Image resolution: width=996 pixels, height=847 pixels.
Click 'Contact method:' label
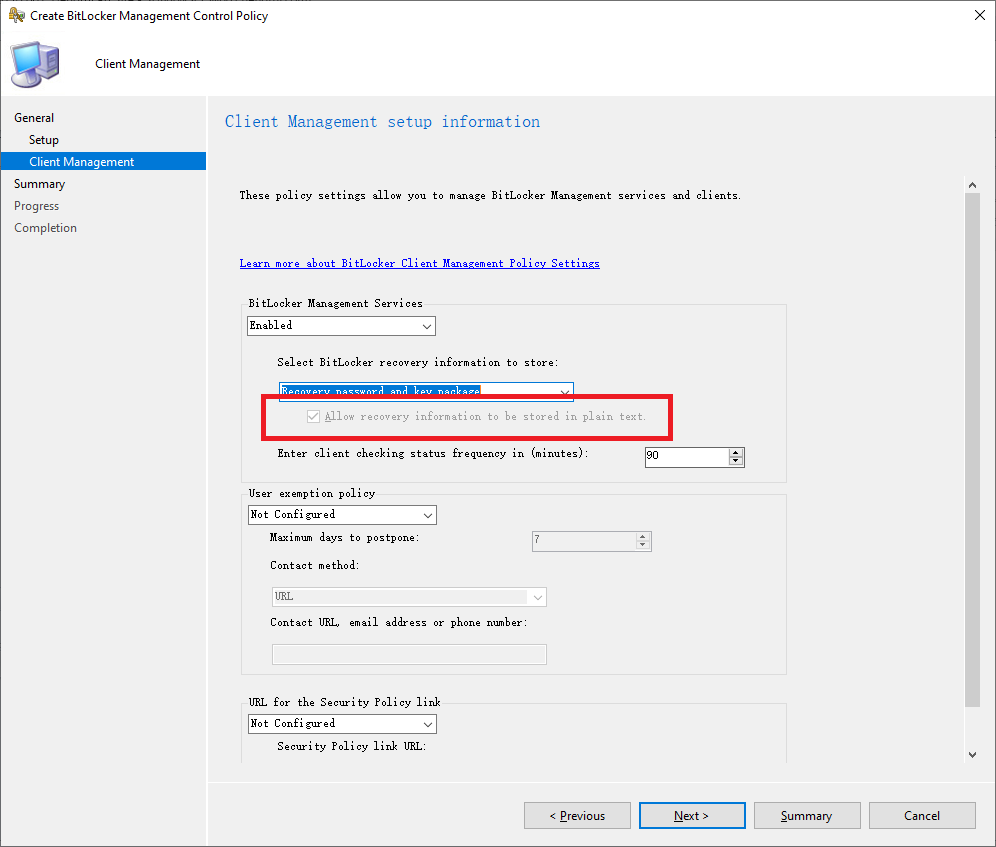click(x=314, y=566)
